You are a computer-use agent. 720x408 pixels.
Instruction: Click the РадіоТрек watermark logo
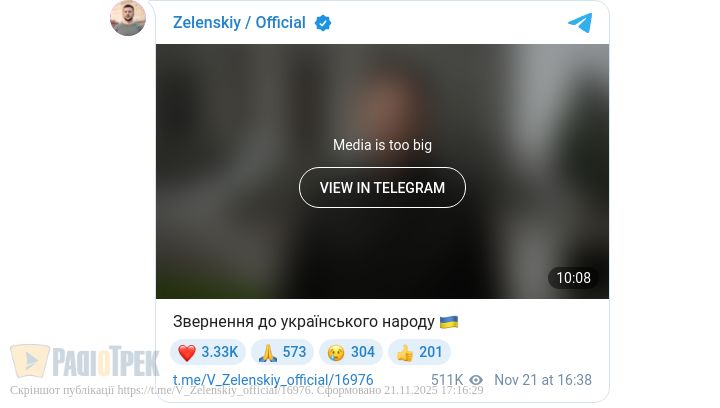85,362
